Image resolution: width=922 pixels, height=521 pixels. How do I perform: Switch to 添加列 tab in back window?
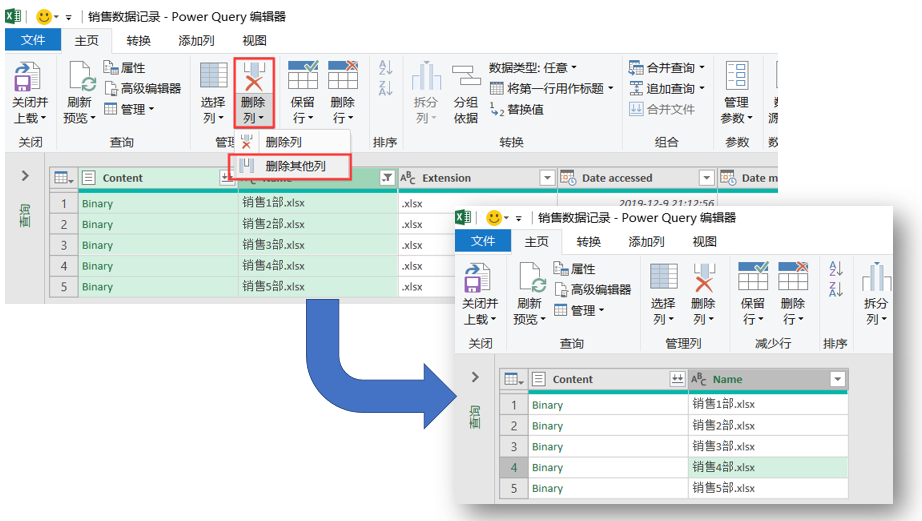(196, 41)
